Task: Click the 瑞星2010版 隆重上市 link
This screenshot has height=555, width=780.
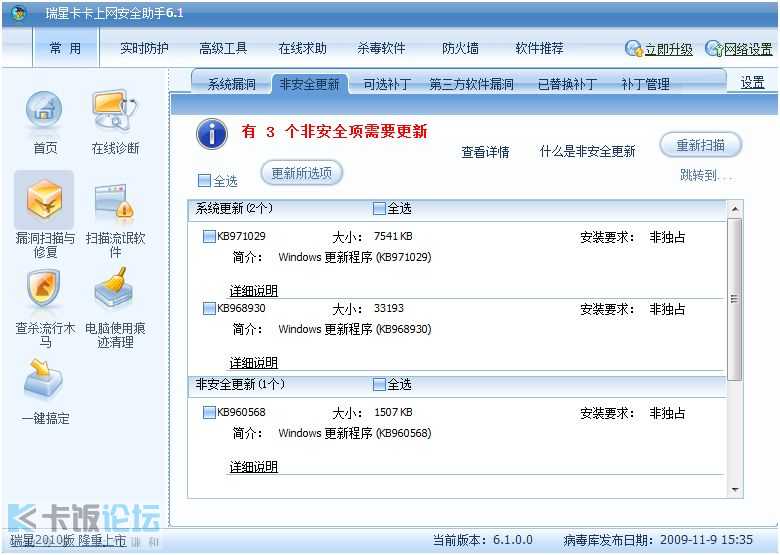Action: click(x=69, y=541)
